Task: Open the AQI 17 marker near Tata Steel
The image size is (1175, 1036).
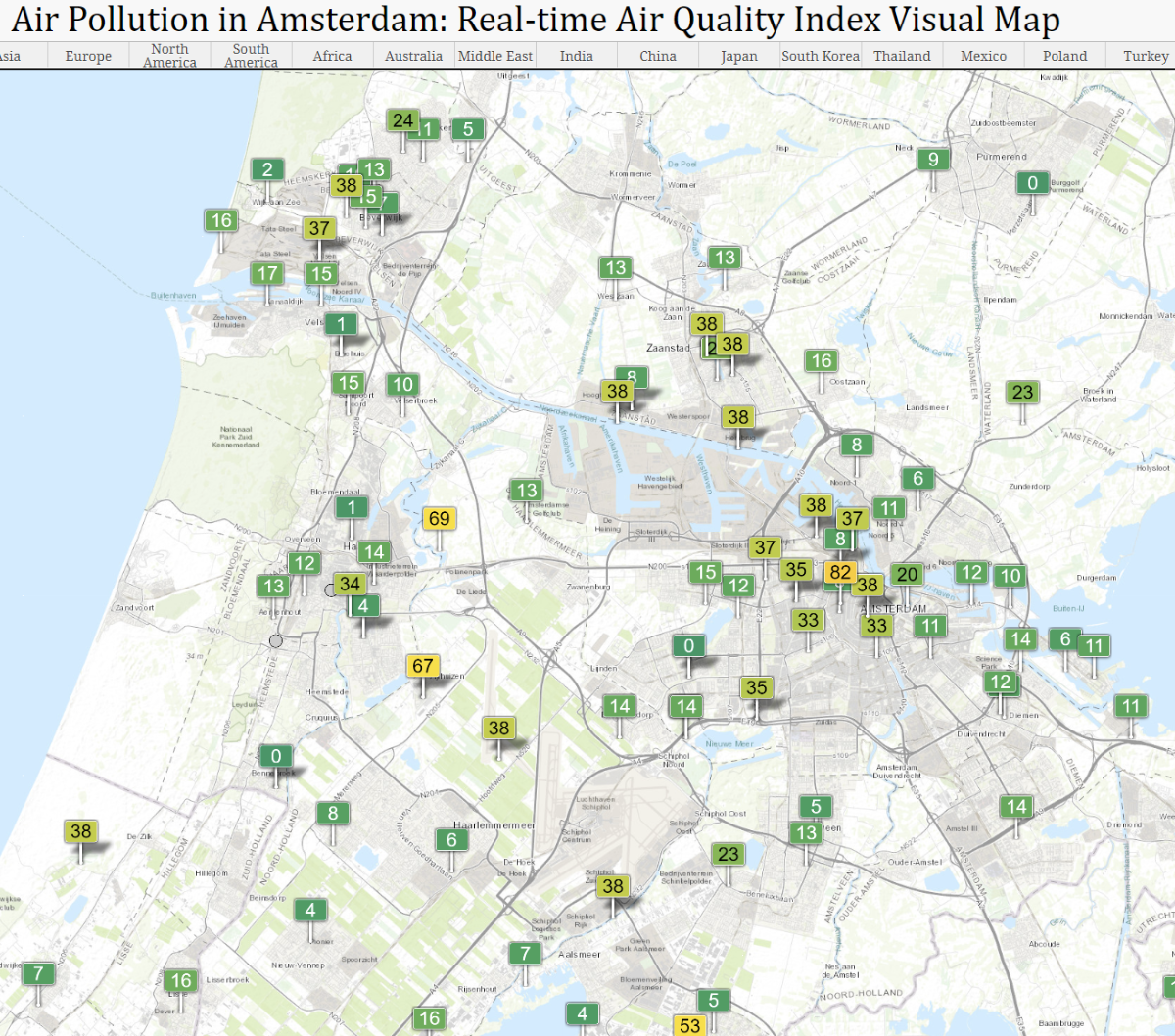Action: 267,273
